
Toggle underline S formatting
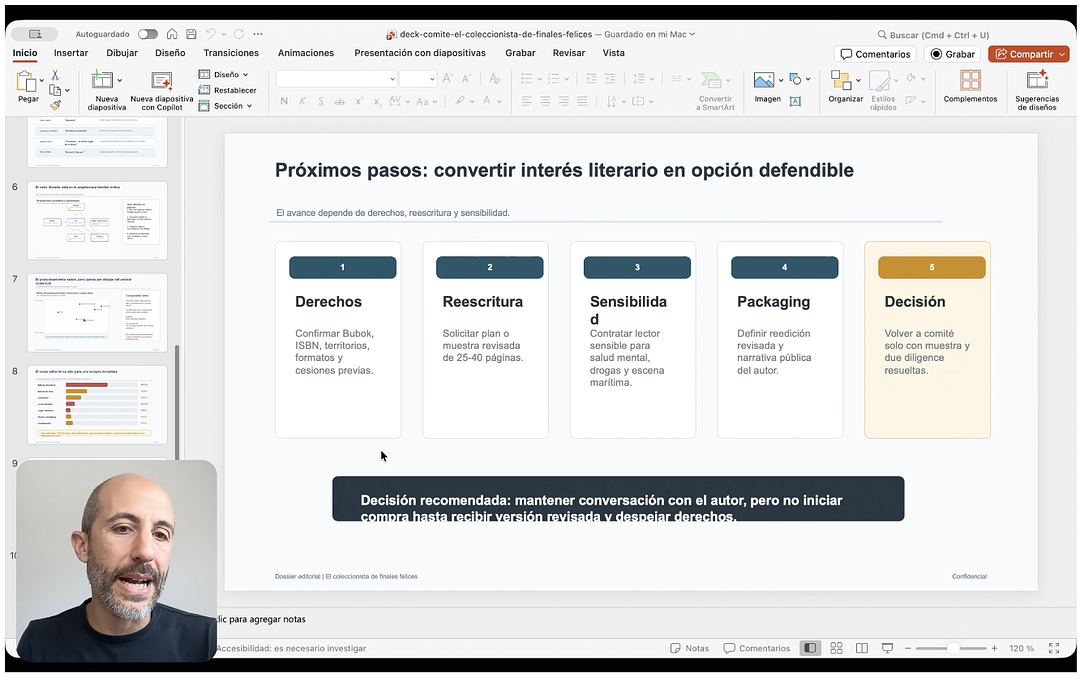click(321, 101)
